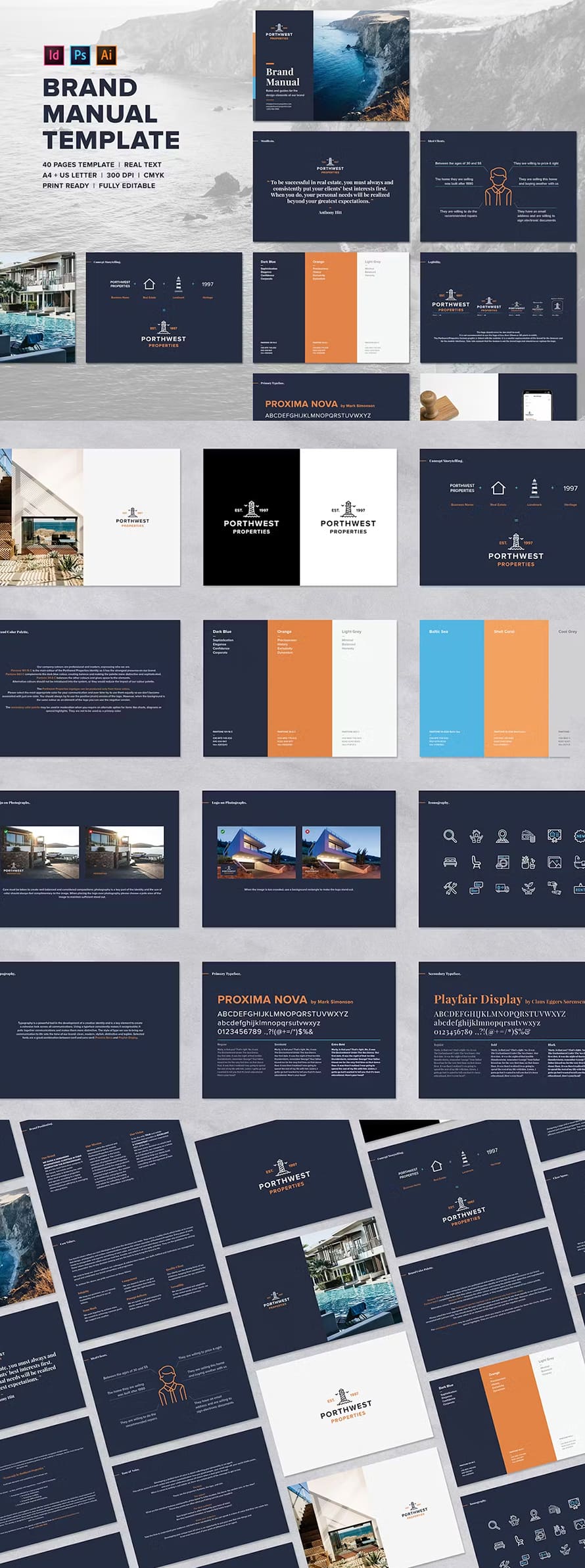Screen dimensions: 585x1568
Task: Click the "40 PAGES TEMPLATE" text
Action: [x=78, y=165]
